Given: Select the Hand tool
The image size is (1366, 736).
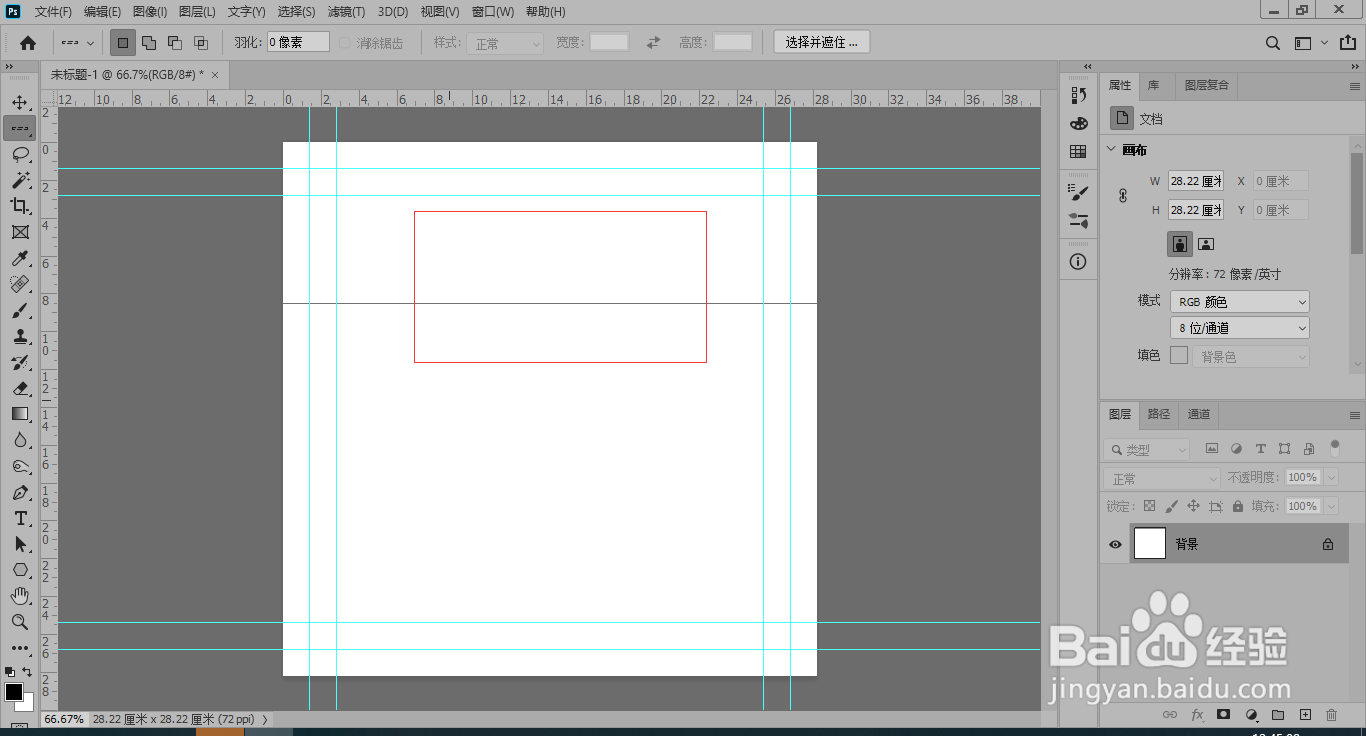Looking at the screenshot, I should pos(20,596).
